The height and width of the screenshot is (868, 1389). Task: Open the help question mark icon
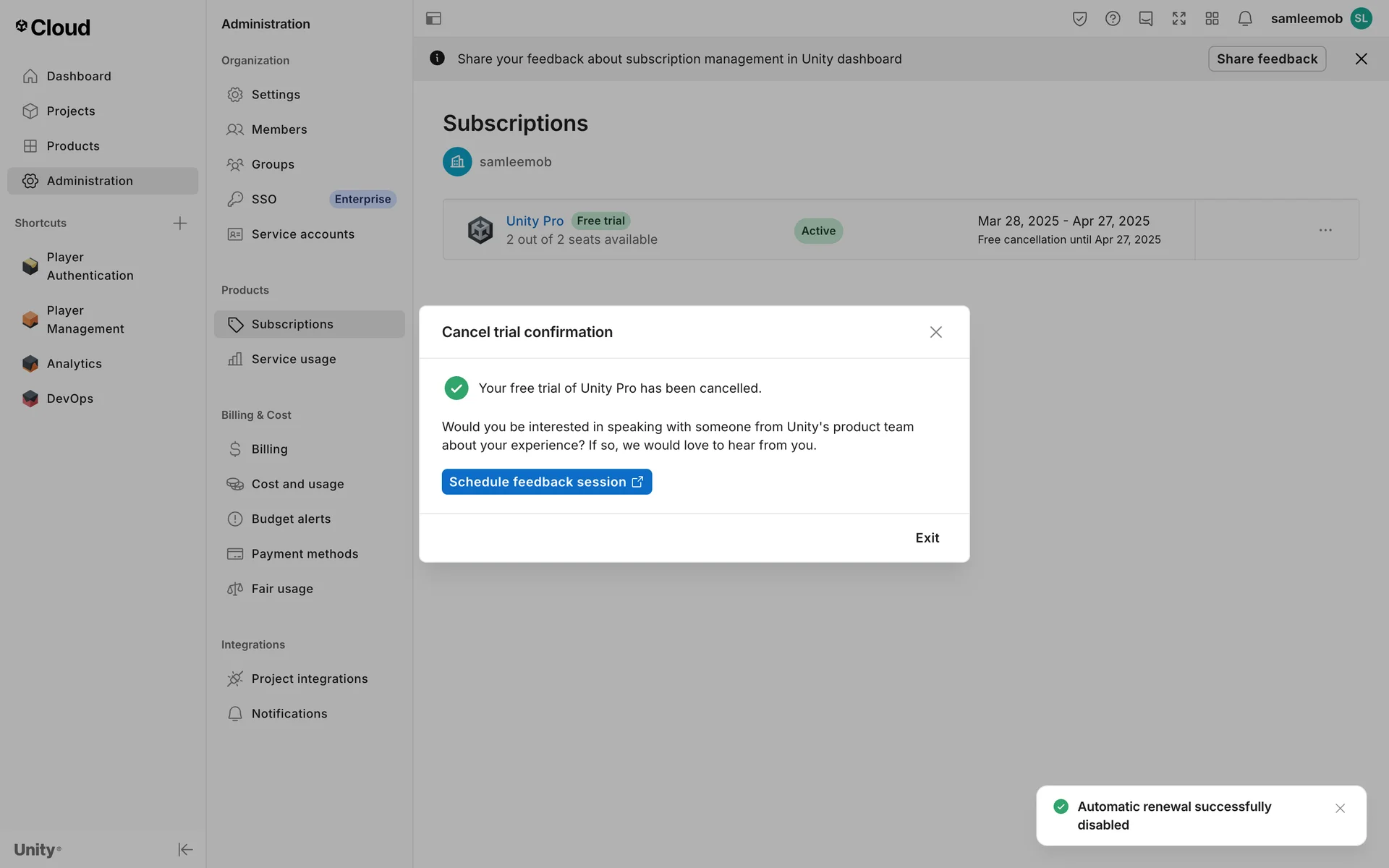click(x=1113, y=19)
